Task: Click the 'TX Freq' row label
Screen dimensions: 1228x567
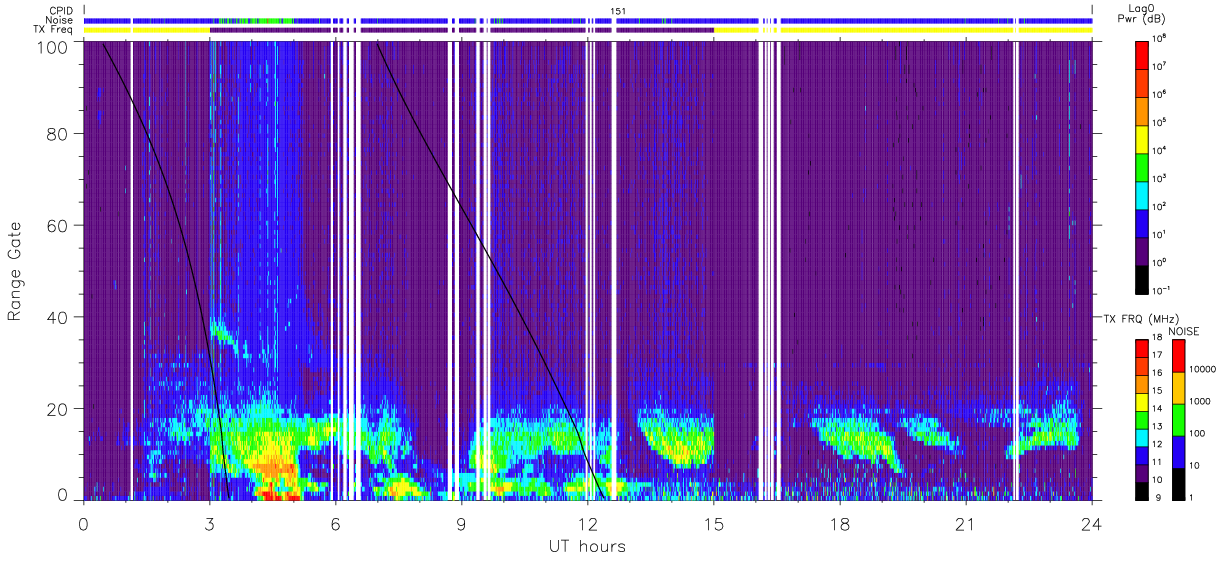Action: (54, 30)
